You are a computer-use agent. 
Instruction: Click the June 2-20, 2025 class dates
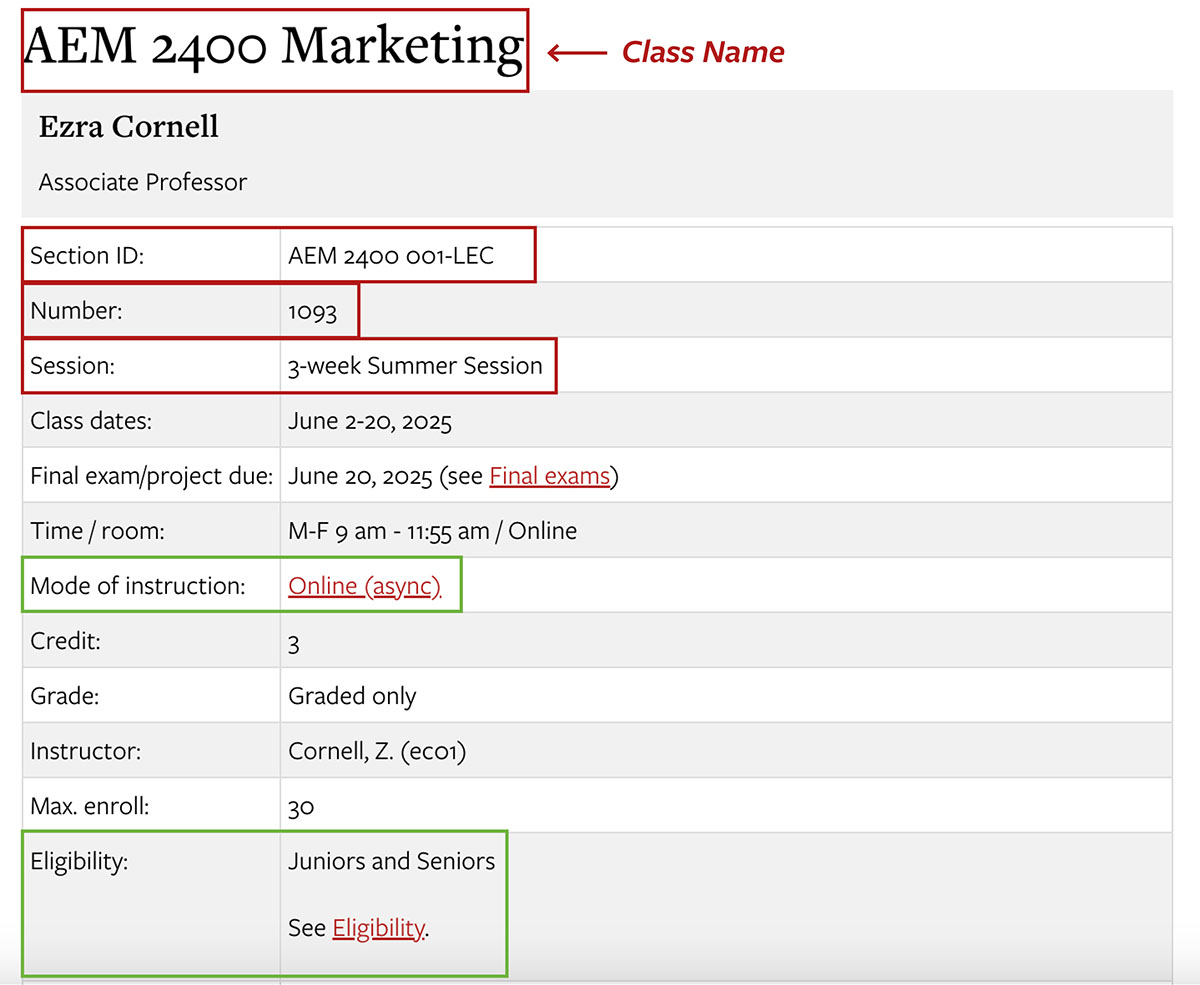point(369,421)
